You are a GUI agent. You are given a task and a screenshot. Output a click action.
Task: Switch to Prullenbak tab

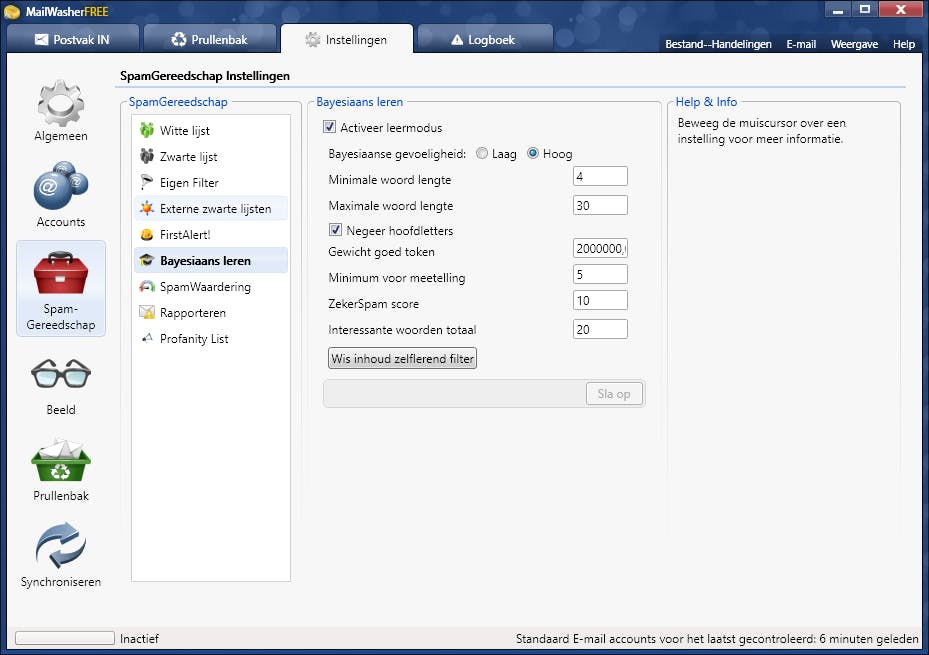pos(210,39)
